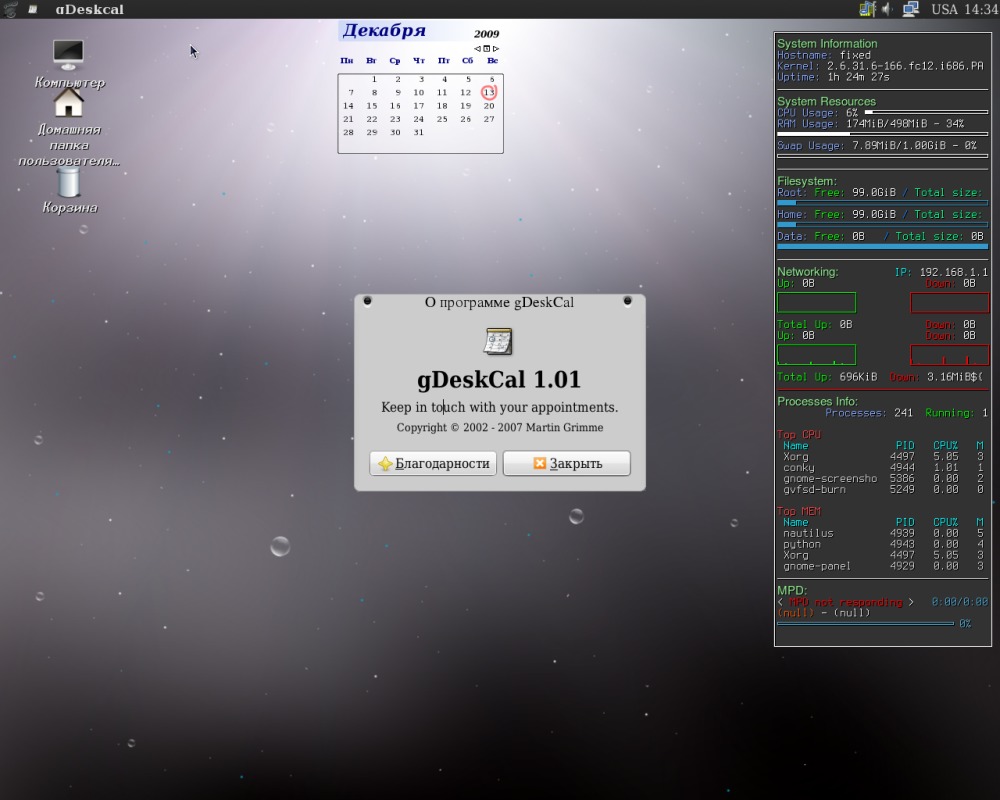Click the System Information heading in conky
This screenshot has height=800, width=1000.
pos(827,43)
